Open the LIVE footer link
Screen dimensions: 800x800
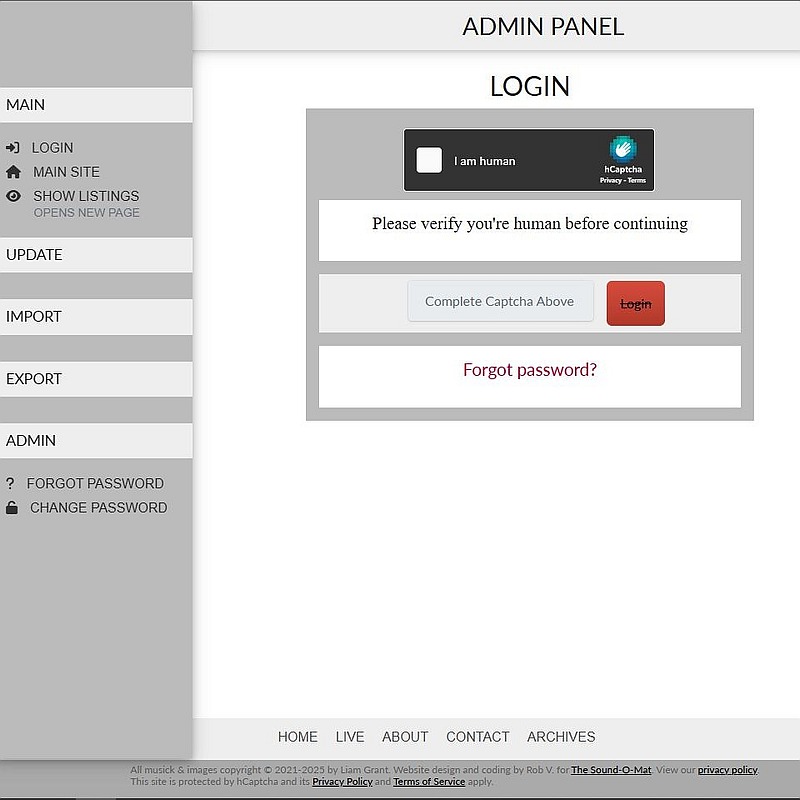pyautogui.click(x=350, y=737)
